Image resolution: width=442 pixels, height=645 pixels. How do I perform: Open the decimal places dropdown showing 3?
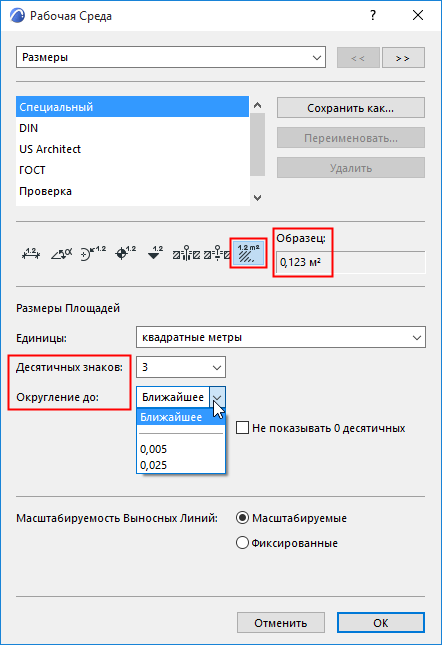point(181,367)
